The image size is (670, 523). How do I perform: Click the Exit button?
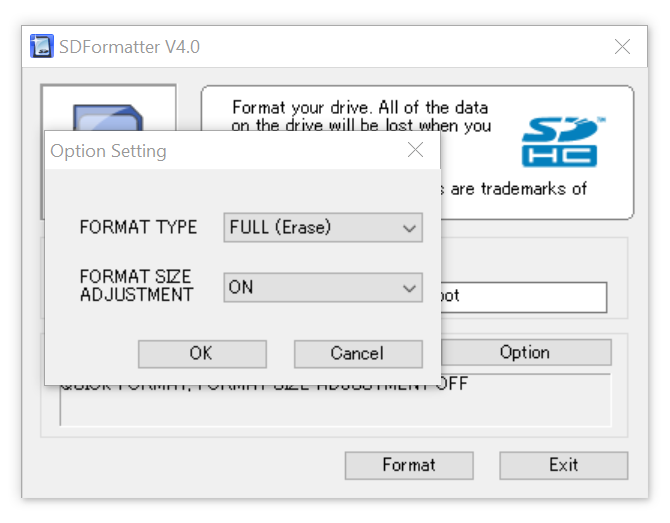point(563,465)
